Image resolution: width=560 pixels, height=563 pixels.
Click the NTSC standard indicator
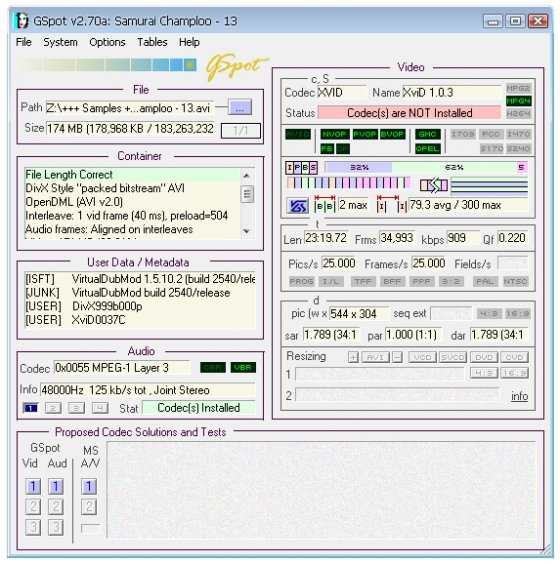click(x=515, y=282)
